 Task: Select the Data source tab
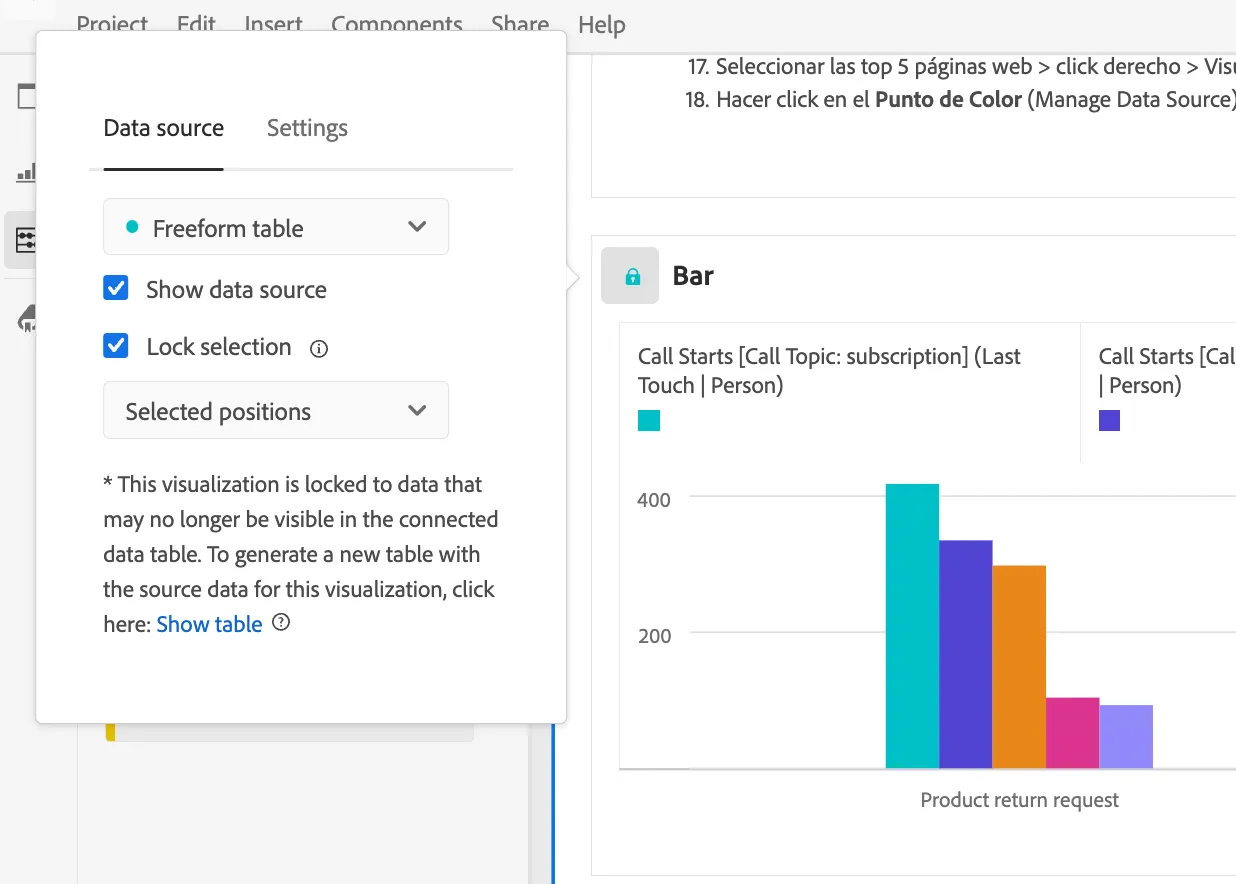click(164, 128)
